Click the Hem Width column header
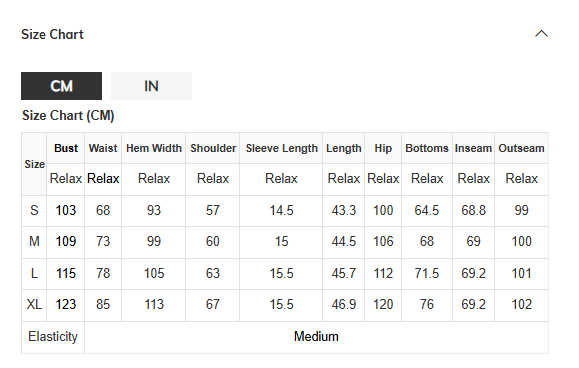 point(154,148)
